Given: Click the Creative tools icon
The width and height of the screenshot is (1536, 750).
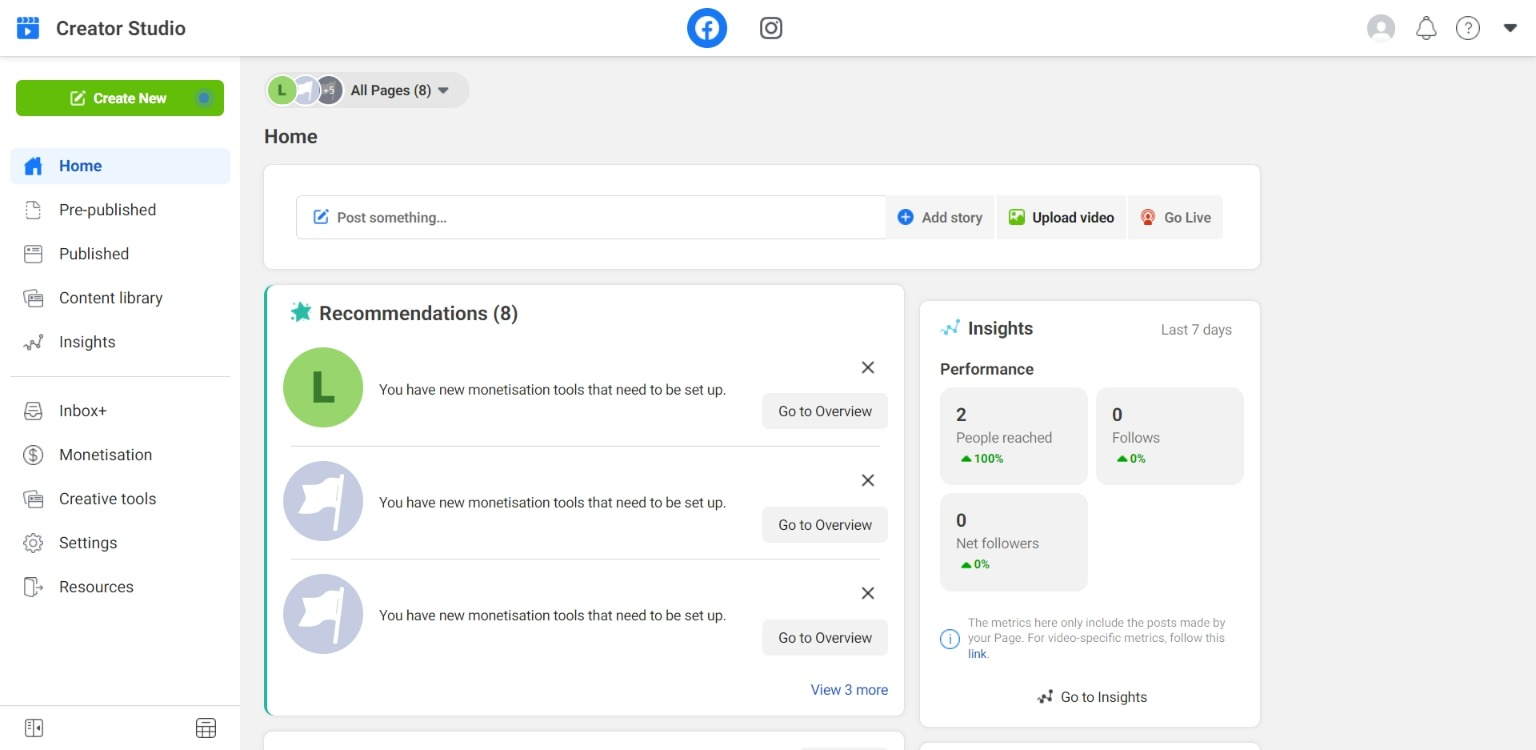Looking at the screenshot, I should coord(33,499).
